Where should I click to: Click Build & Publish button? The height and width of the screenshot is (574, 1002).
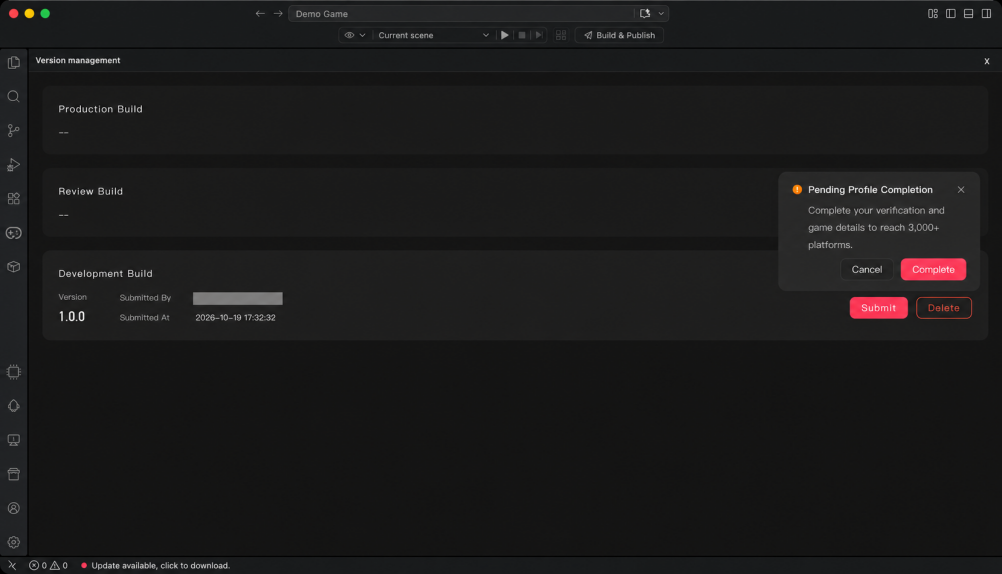619,35
